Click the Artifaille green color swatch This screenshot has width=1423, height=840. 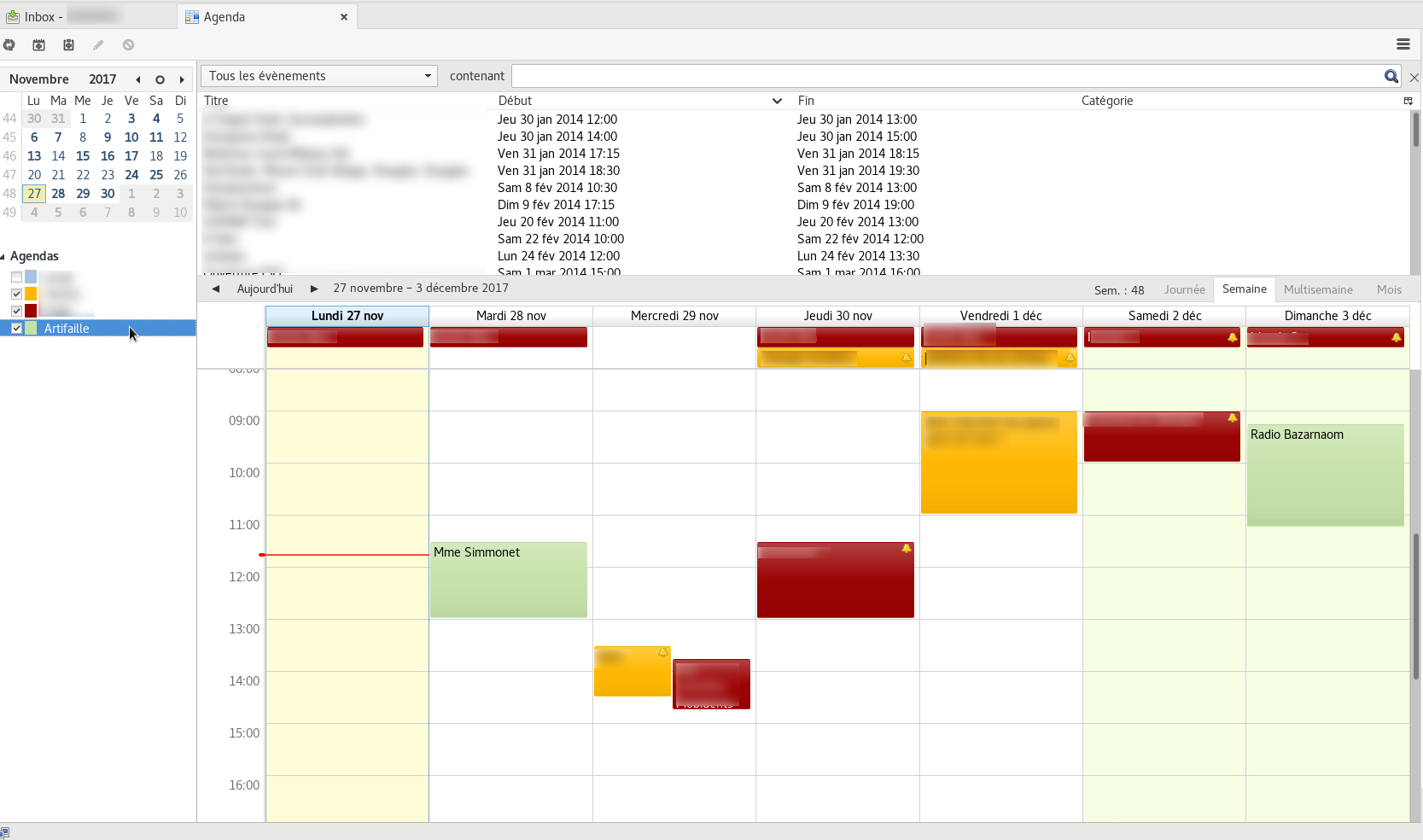tap(31, 328)
